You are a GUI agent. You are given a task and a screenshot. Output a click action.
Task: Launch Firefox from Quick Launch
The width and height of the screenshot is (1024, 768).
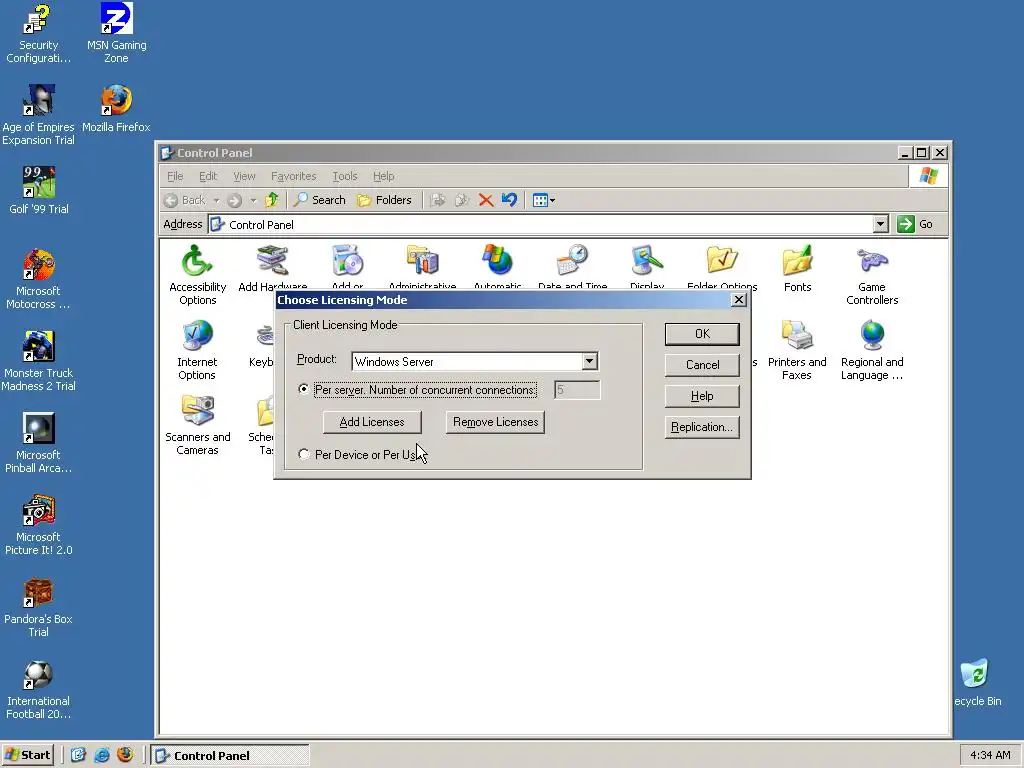coord(125,755)
